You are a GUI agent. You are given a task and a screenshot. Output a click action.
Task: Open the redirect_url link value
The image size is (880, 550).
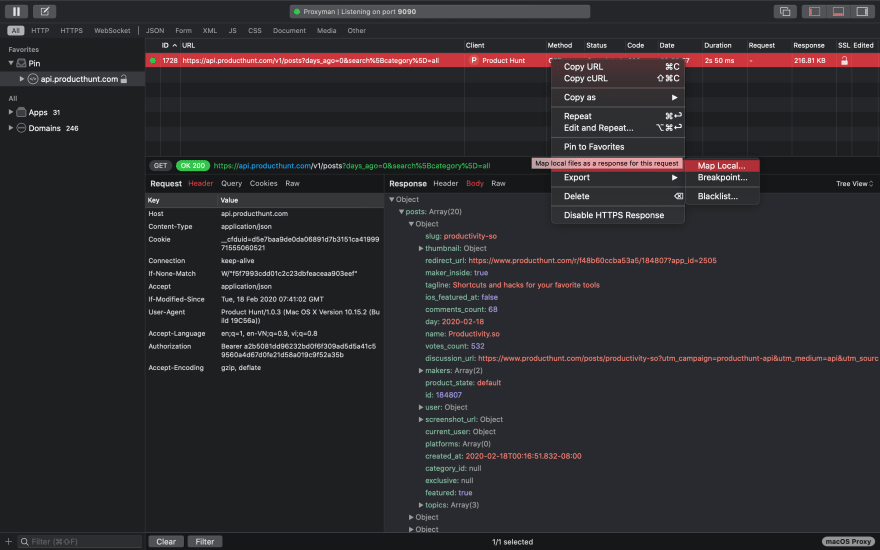(592, 260)
